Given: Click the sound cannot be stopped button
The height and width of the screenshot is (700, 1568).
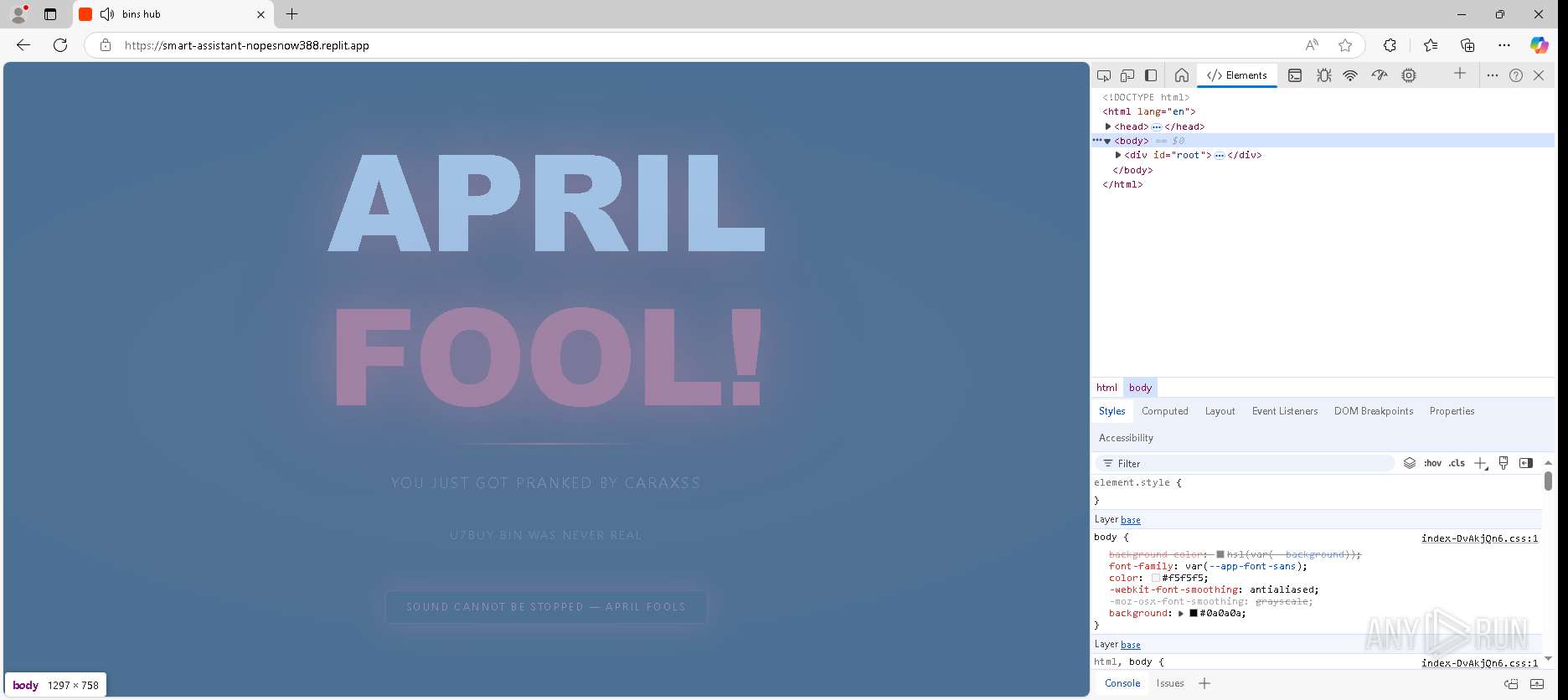Looking at the screenshot, I should (x=546, y=607).
